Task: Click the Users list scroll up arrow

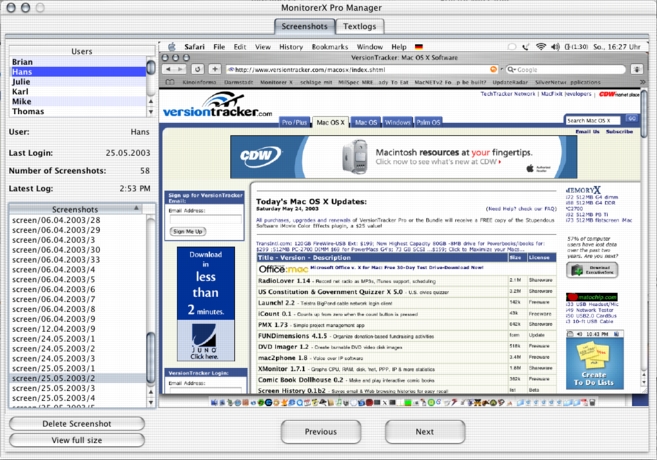Action: pyautogui.click(x=151, y=101)
